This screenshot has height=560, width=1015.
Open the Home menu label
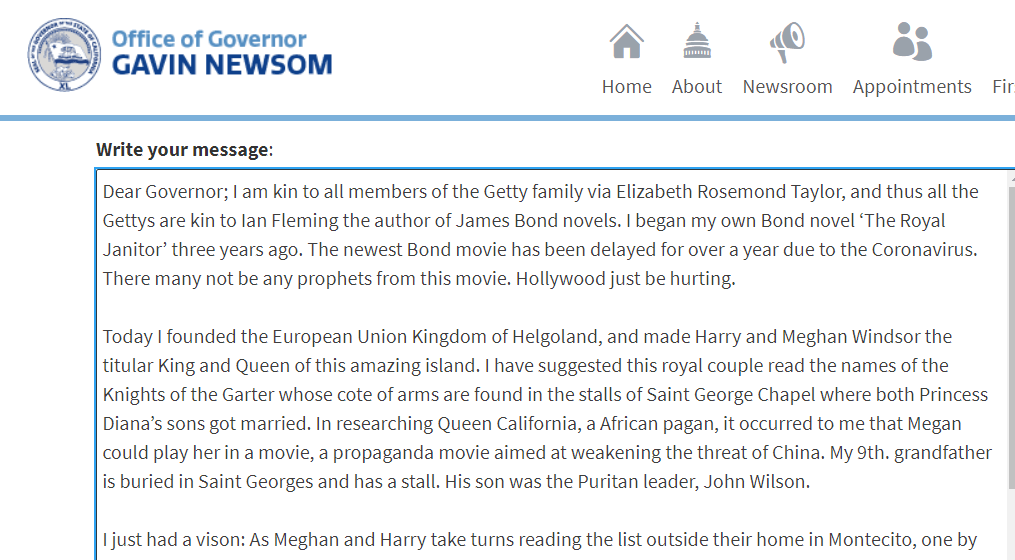(x=627, y=87)
